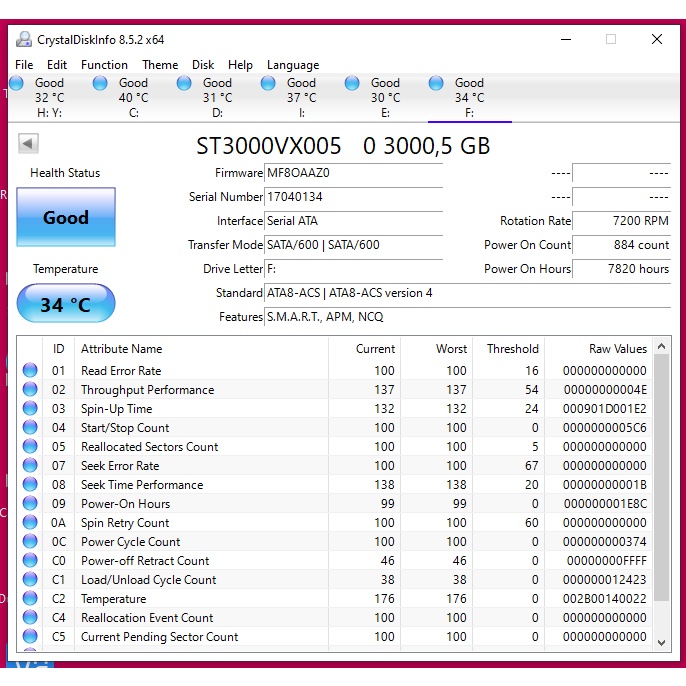
Task: Open the Edit menu
Action: coord(57,65)
